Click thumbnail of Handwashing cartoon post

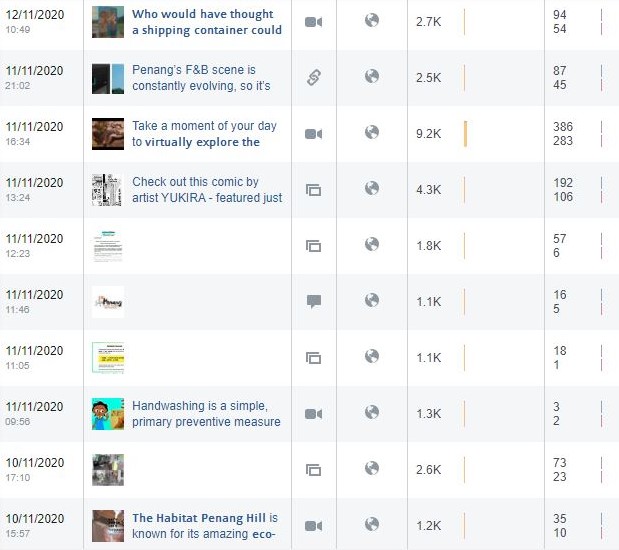click(108, 414)
